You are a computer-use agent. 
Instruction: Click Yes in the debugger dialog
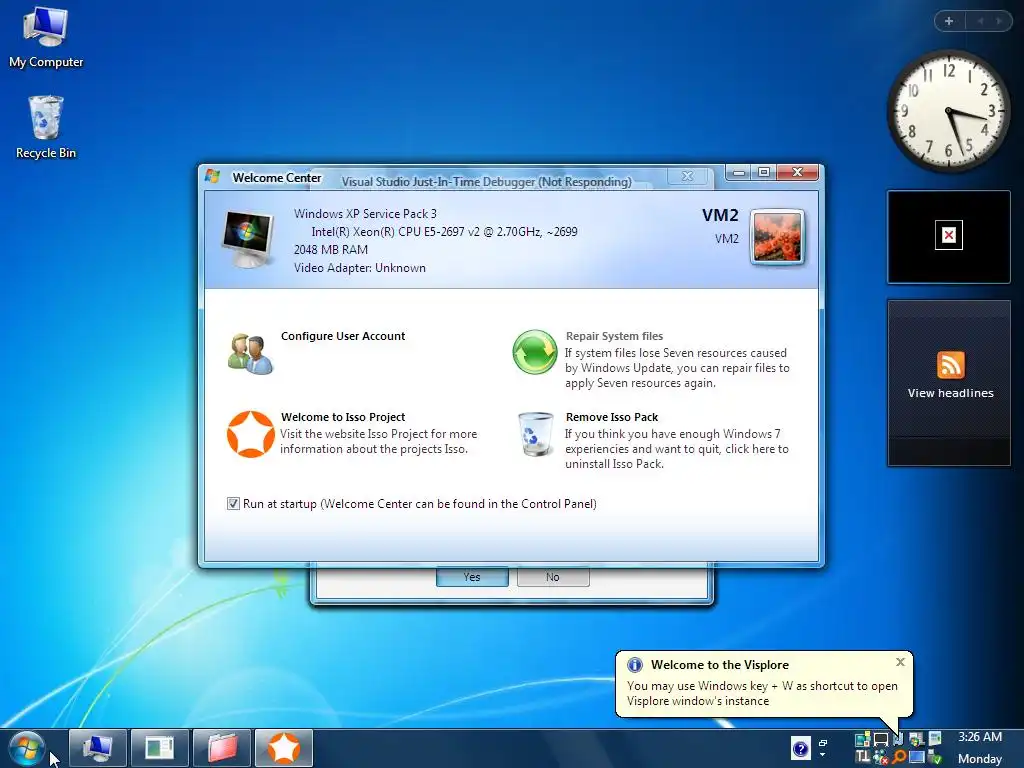pos(472,577)
